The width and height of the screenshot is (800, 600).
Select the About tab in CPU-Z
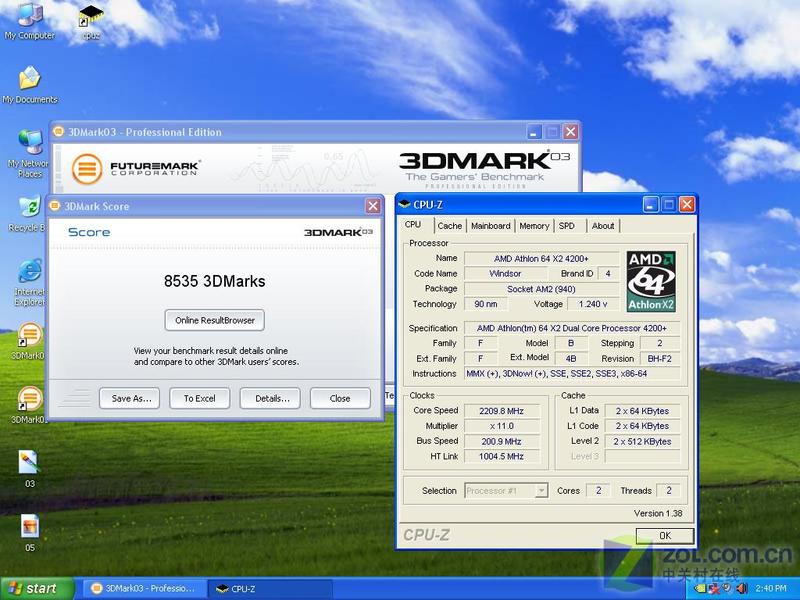pyautogui.click(x=603, y=226)
